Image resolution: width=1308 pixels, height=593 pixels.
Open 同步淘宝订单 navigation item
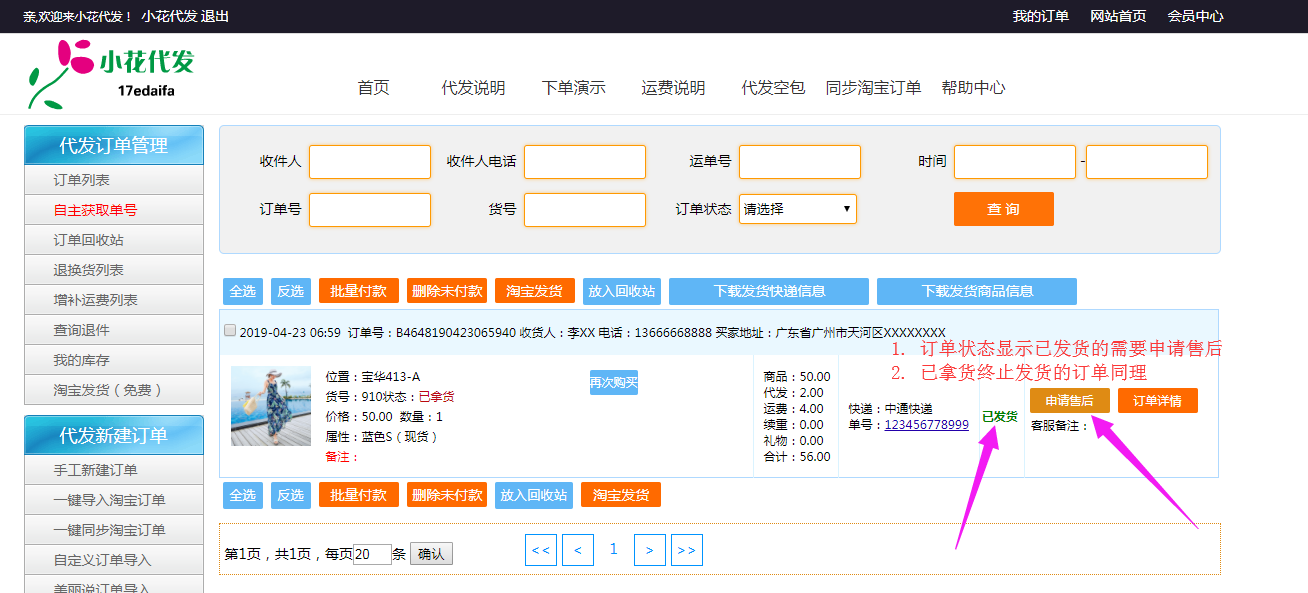pos(874,88)
